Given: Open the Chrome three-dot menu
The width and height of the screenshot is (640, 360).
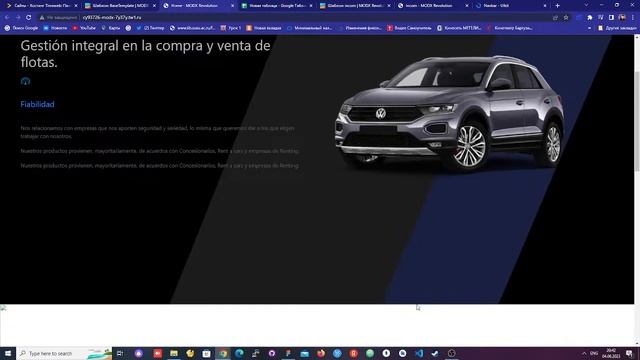Looking at the screenshot, I should [x=633, y=18].
